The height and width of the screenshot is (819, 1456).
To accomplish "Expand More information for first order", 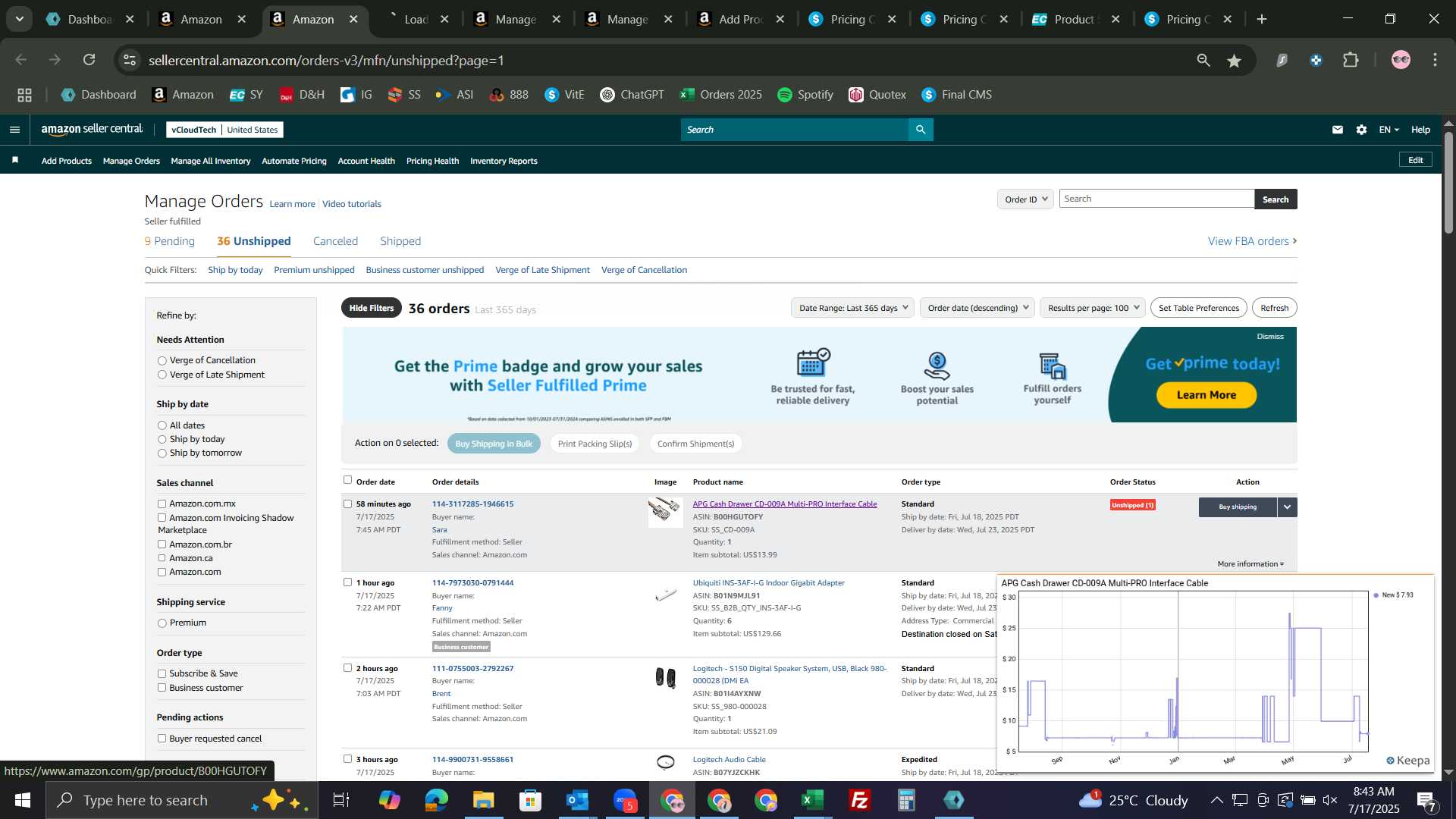I will point(1250,564).
